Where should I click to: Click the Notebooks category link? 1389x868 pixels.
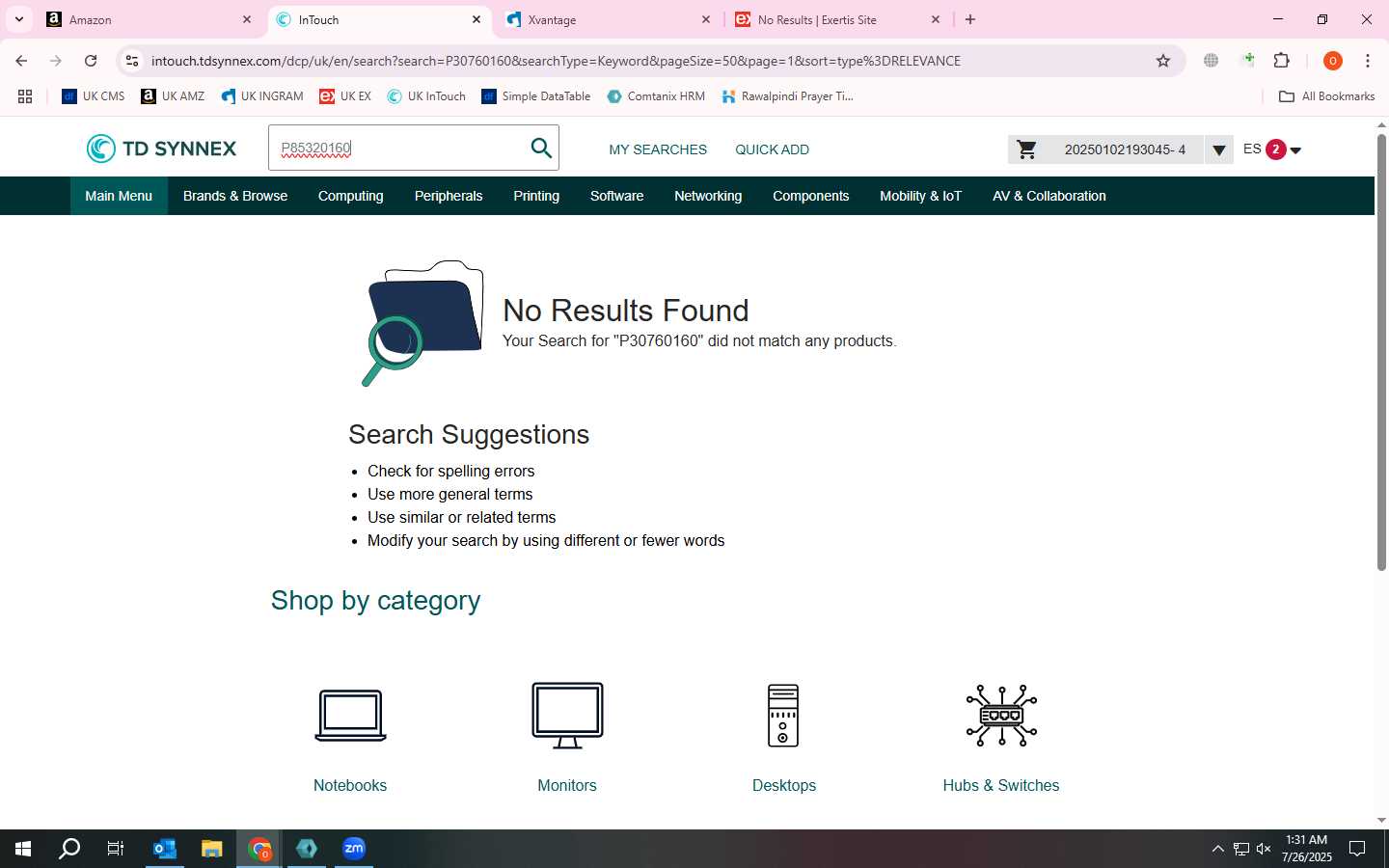(350, 785)
